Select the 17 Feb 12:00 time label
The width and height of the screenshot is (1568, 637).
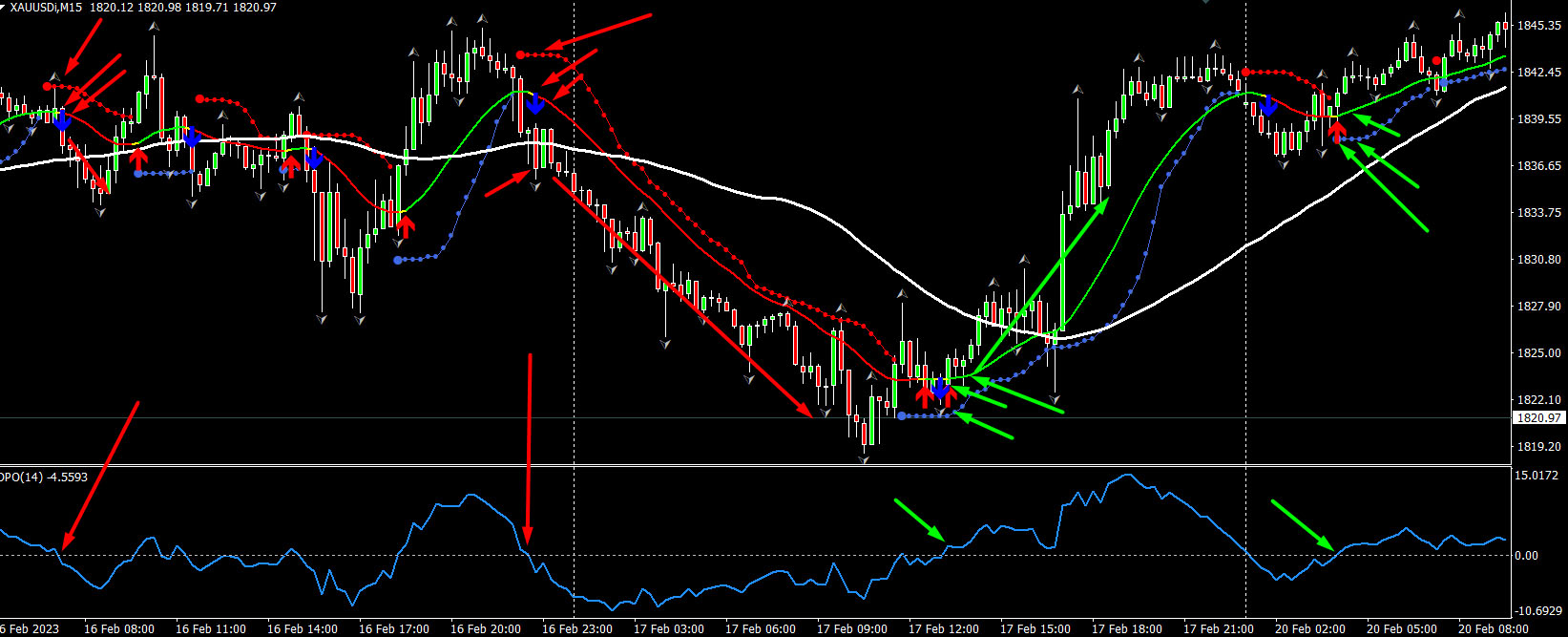click(944, 629)
